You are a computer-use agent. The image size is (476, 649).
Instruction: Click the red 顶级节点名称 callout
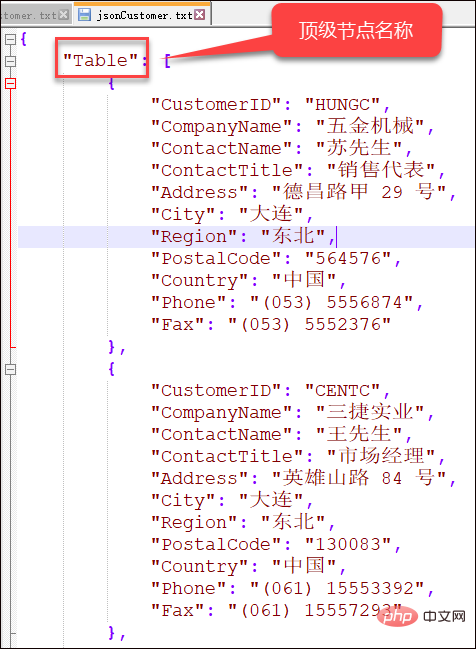click(356, 31)
